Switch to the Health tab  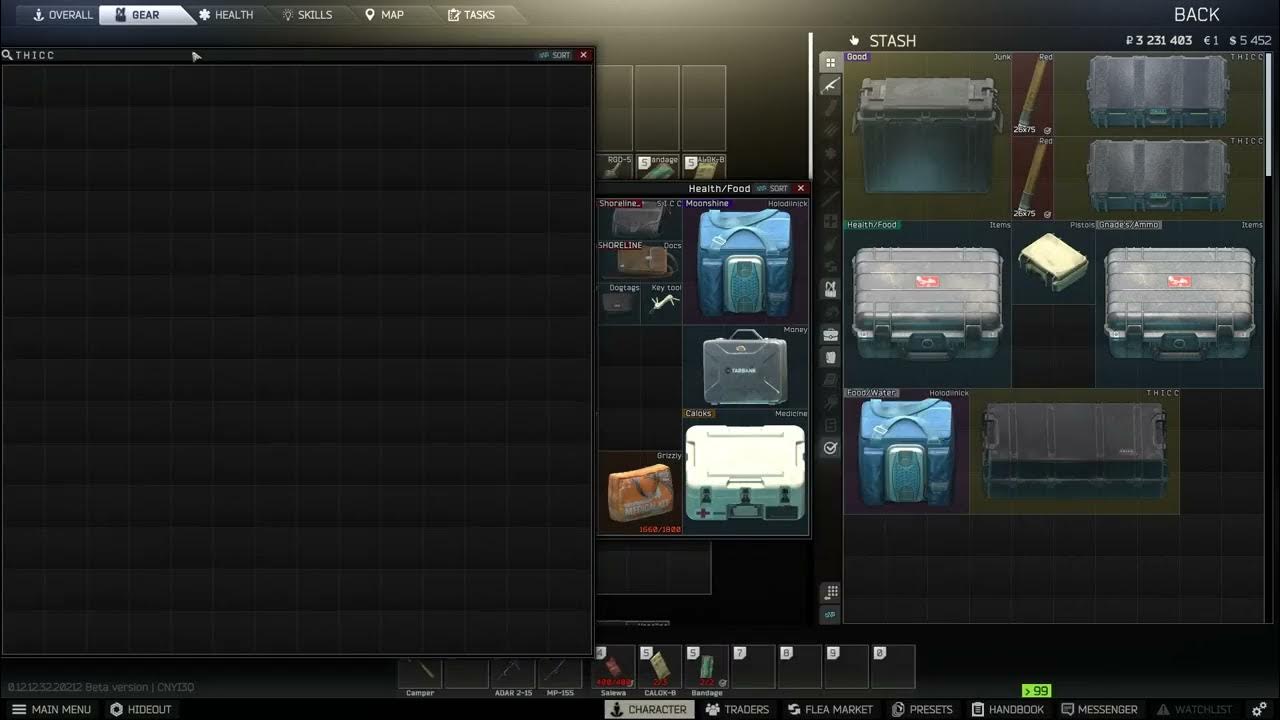226,15
